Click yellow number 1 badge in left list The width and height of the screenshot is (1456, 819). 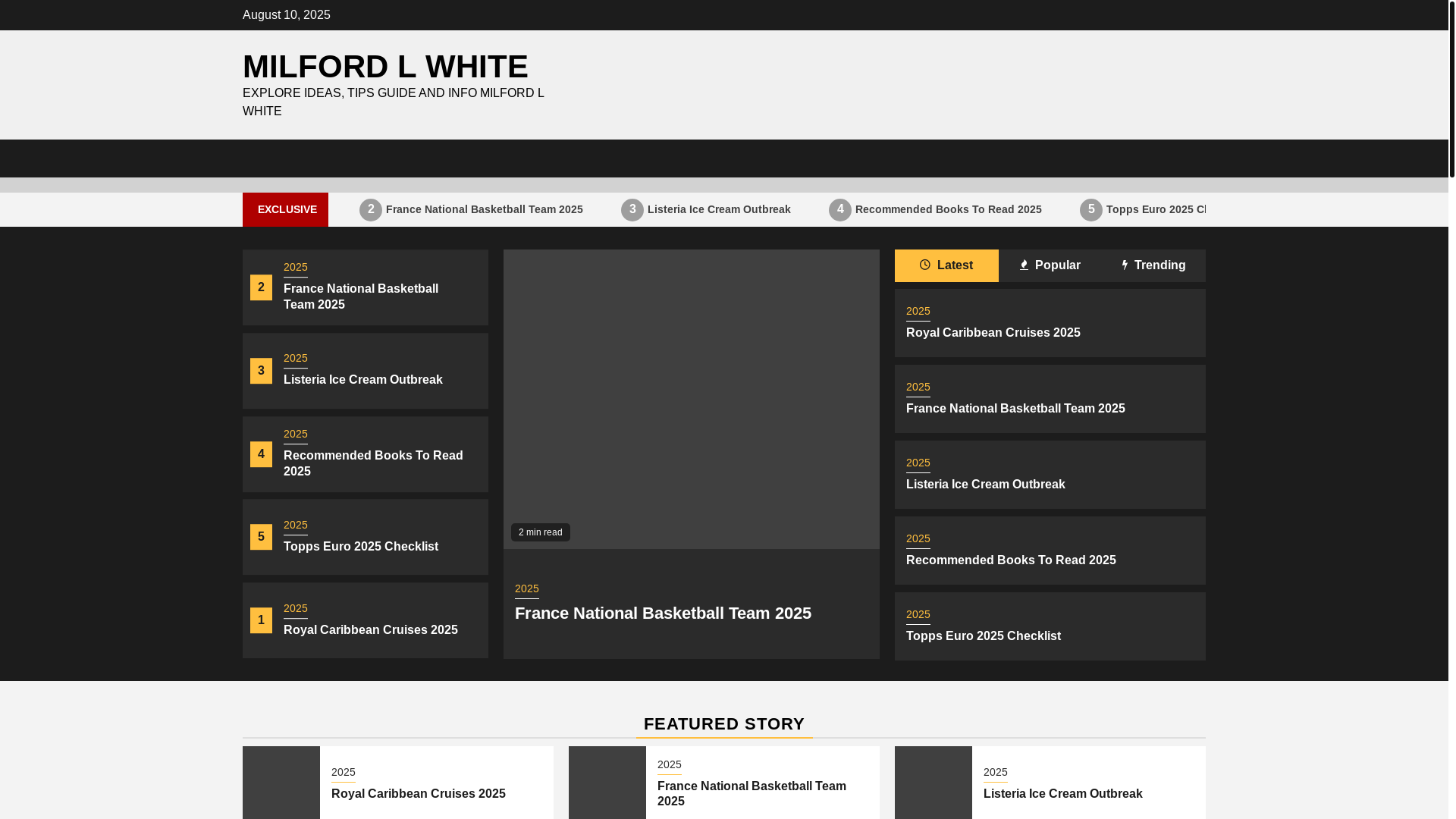[x=261, y=620]
